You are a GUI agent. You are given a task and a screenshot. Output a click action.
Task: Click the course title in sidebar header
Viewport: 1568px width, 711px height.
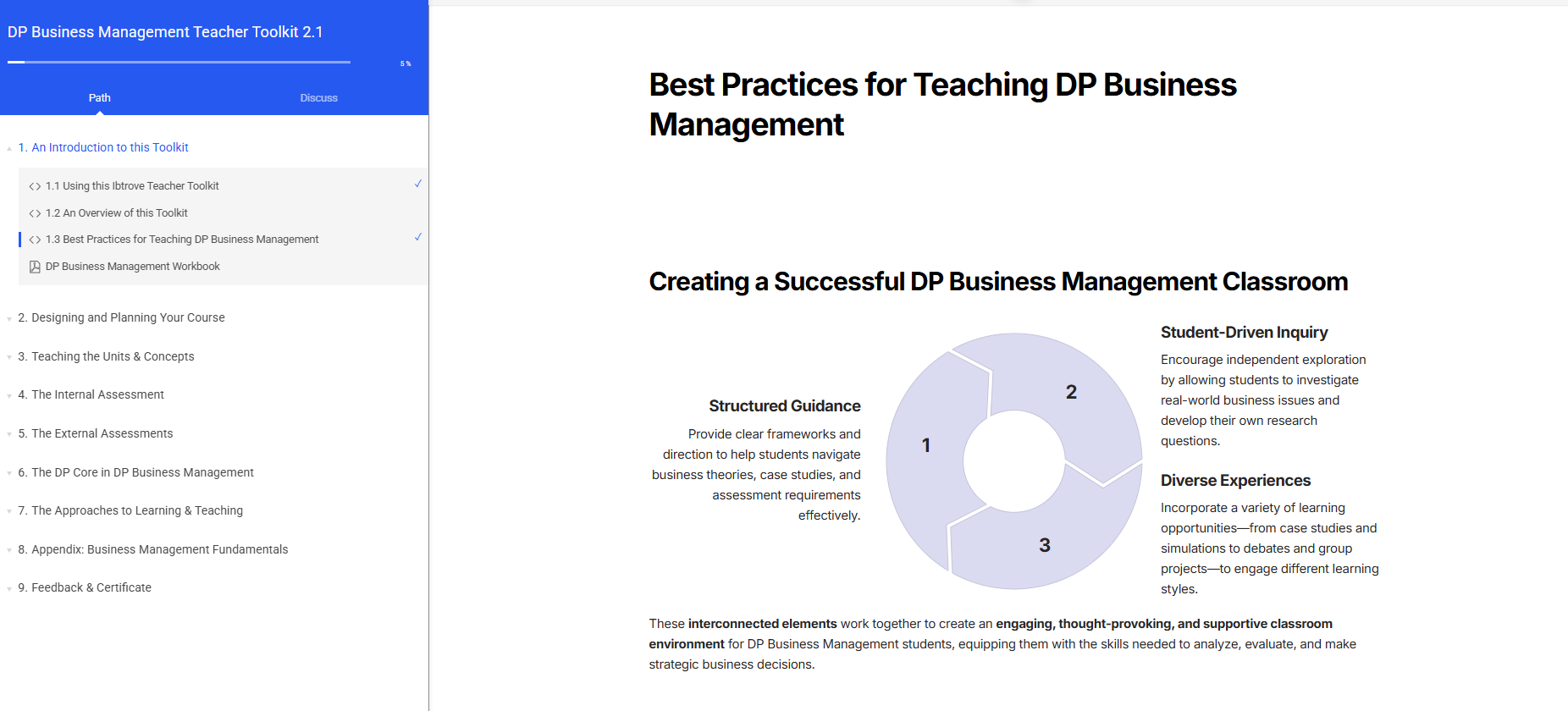[x=165, y=32]
